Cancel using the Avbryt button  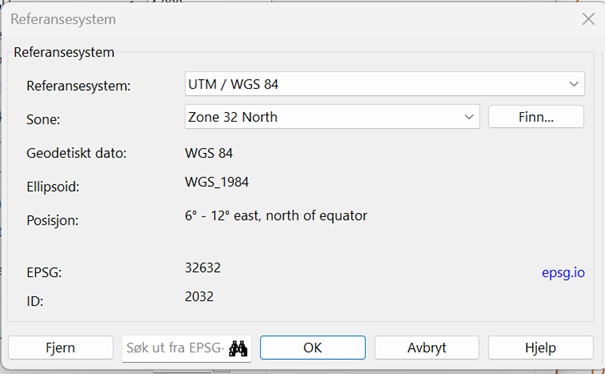[427, 348]
